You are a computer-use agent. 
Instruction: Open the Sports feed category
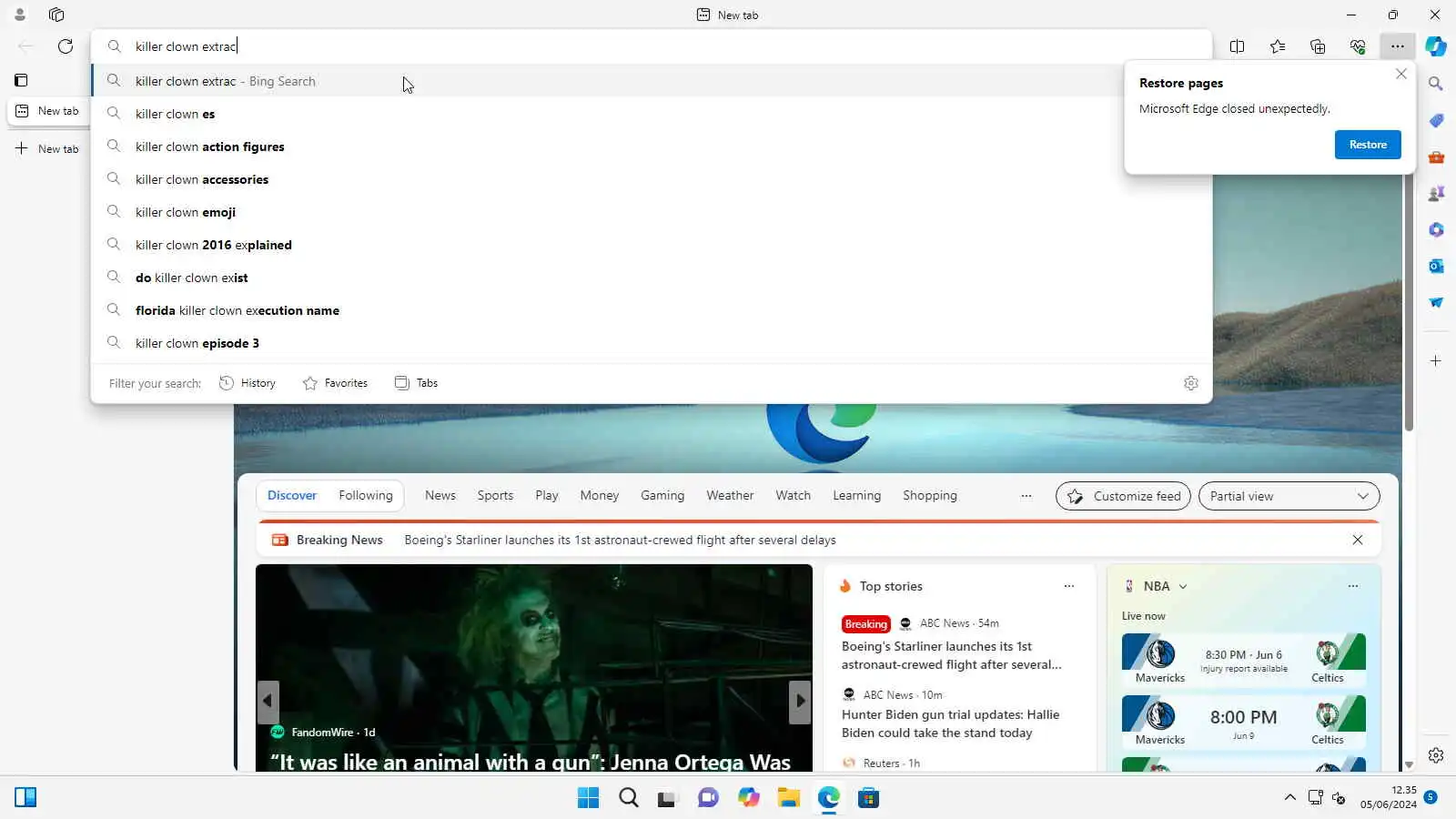[x=495, y=496]
